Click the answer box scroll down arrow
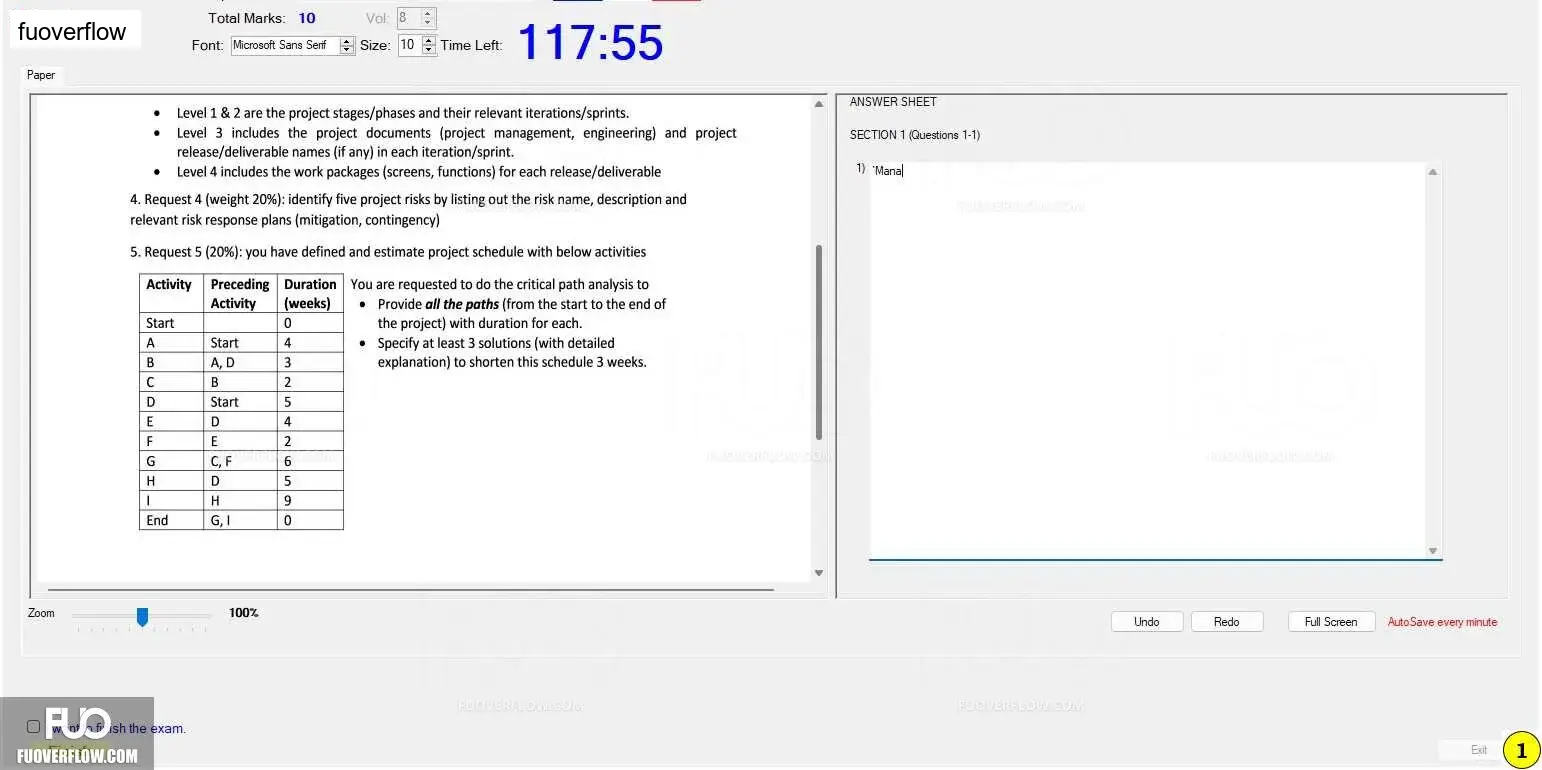The width and height of the screenshot is (1542, 770). [x=1433, y=550]
